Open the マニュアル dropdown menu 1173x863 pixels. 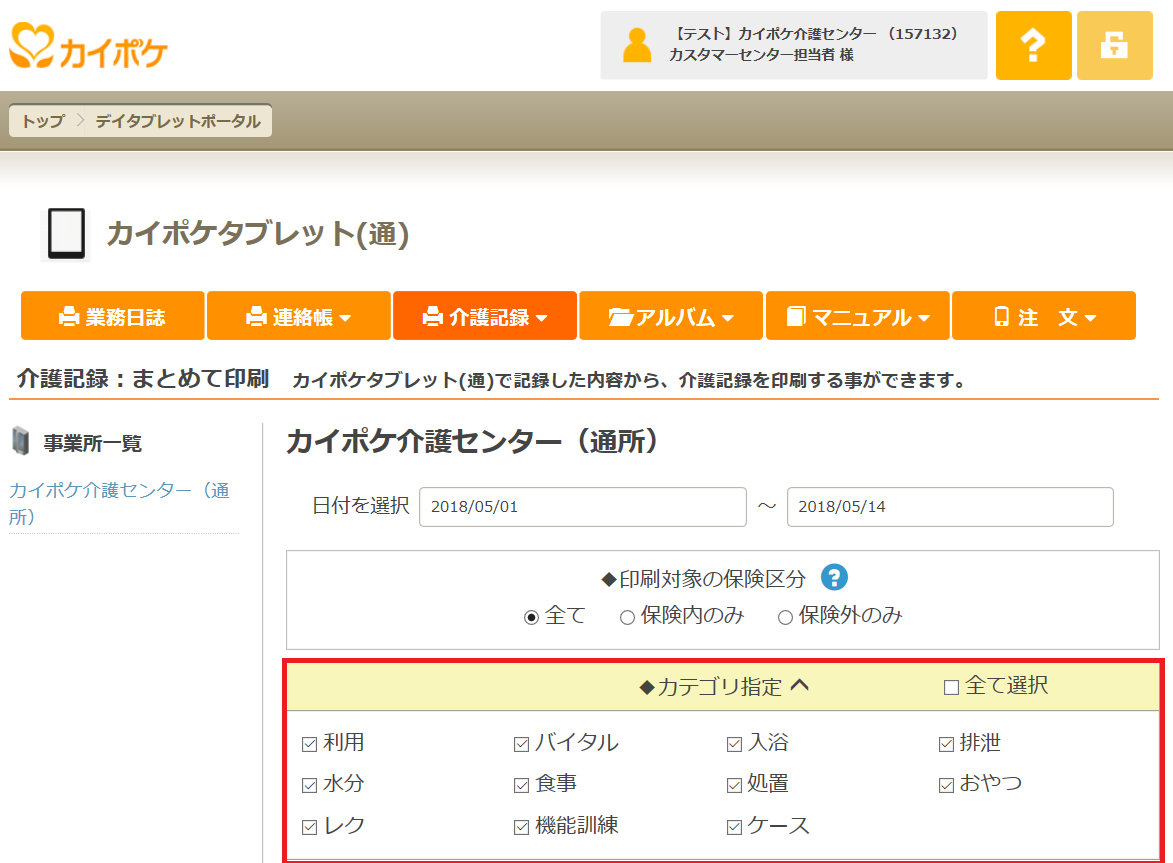(x=857, y=316)
